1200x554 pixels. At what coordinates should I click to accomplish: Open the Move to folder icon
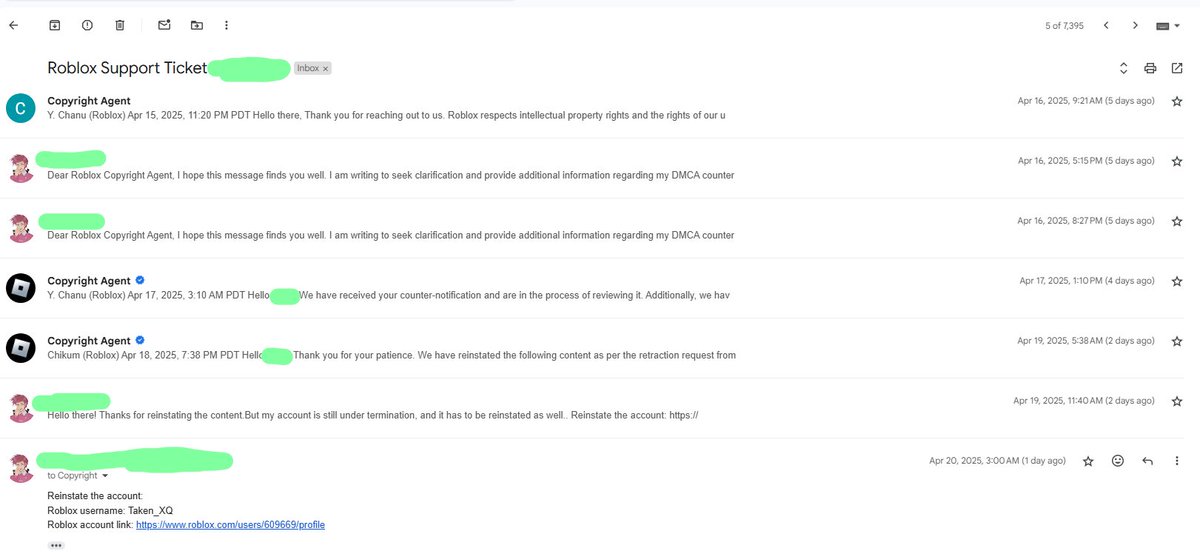(196, 25)
